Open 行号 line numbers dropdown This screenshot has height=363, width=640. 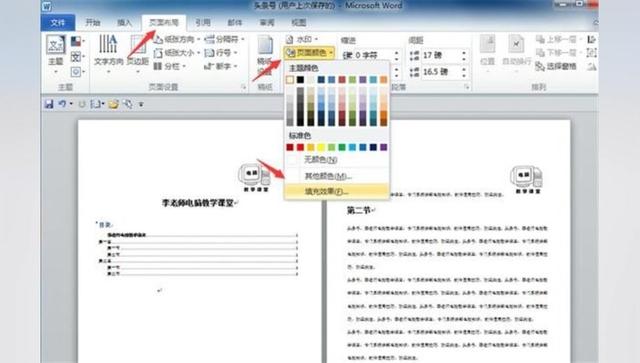(x=221, y=53)
